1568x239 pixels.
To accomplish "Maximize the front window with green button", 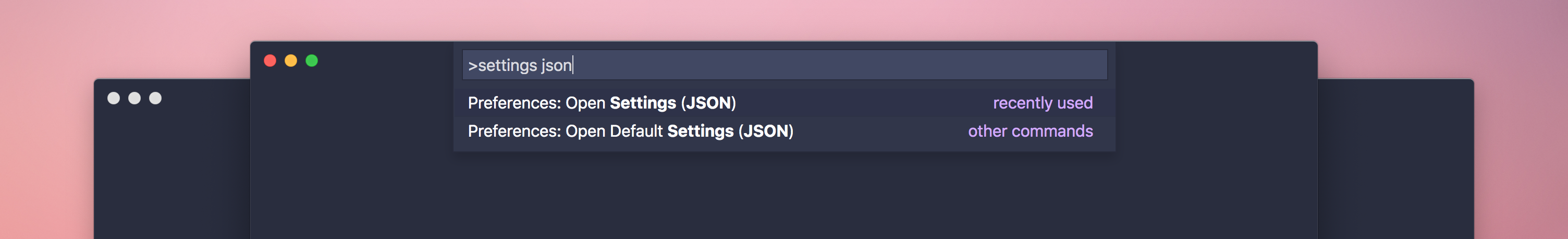I will tap(312, 61).
